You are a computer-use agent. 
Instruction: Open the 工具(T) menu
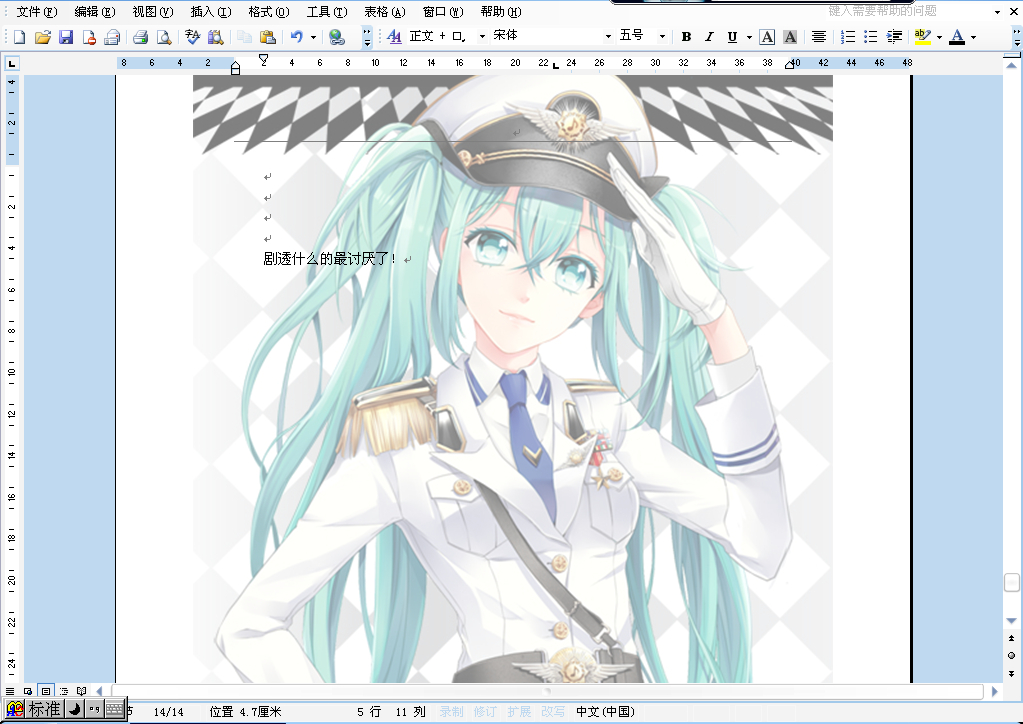[327, 12]
